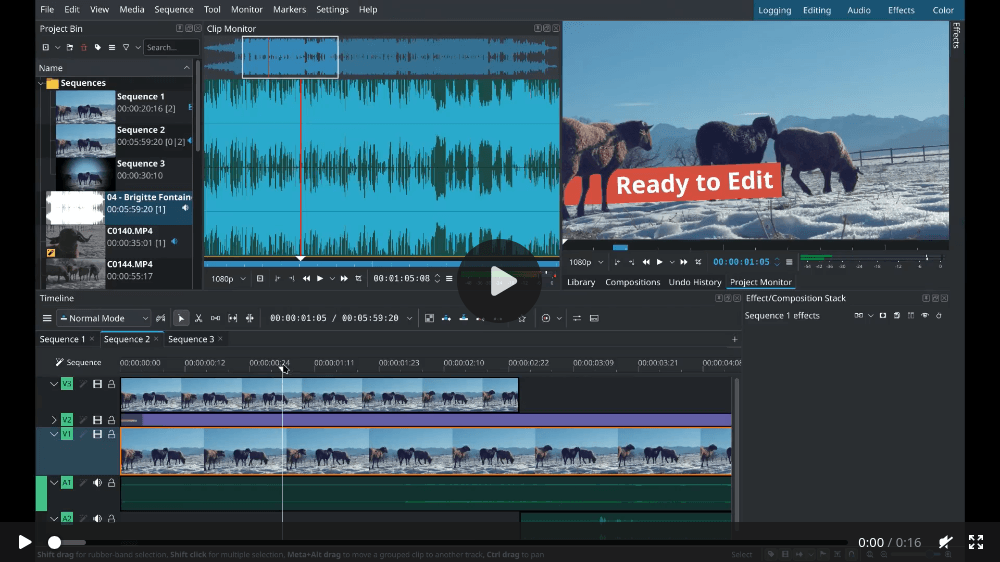This screenshot has height=562, width=1000.
Task: Mute the A1 audio track
Action: click(98, 483)
